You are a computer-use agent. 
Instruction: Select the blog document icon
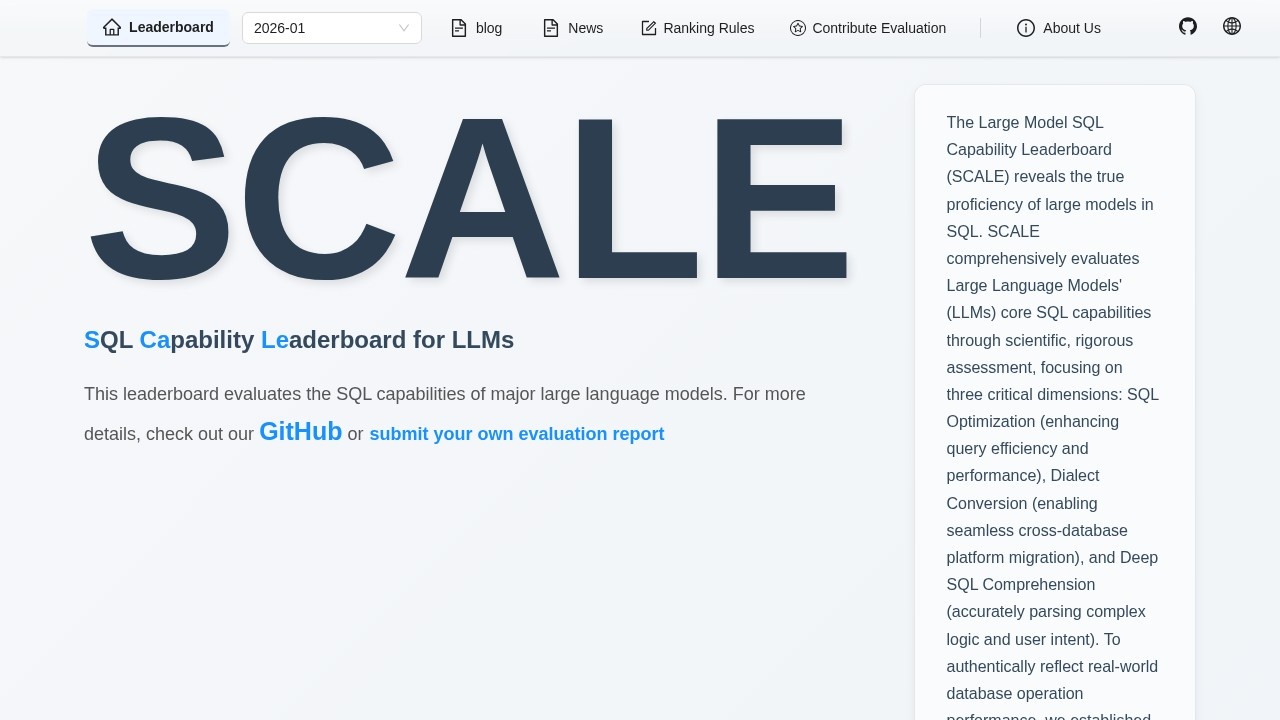[458, 28]
